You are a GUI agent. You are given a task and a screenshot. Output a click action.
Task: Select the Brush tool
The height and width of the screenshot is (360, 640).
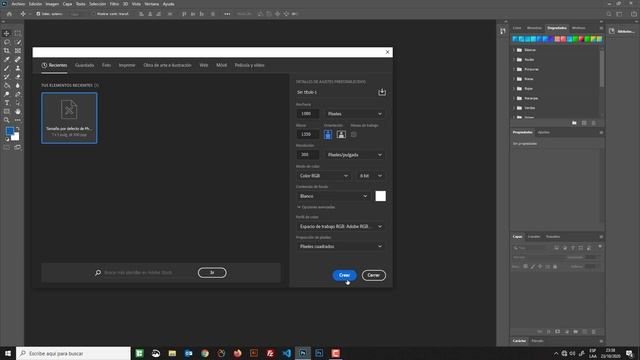coord(7,68)
